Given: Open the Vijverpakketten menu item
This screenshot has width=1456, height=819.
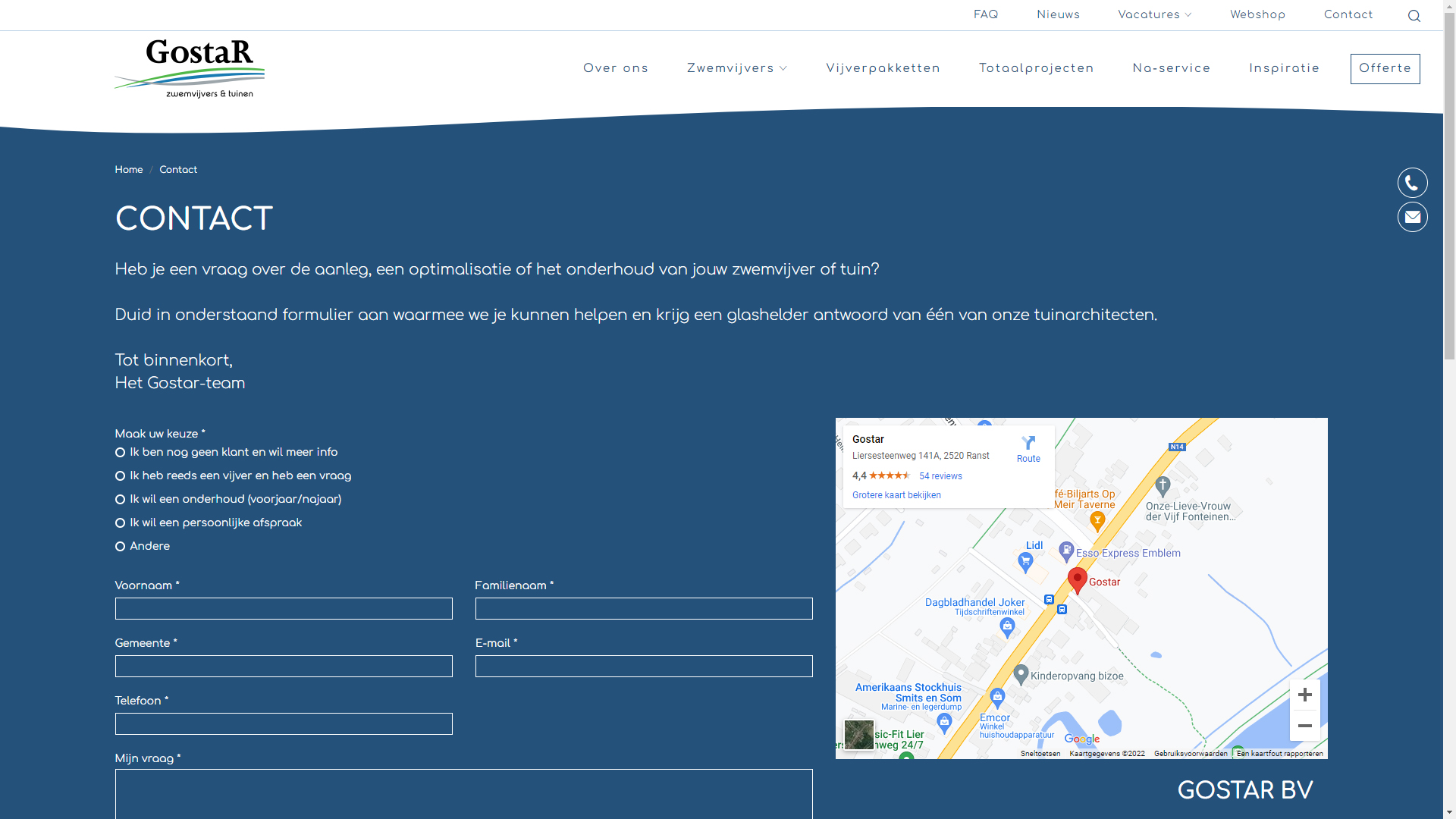Looking at the screenshot, I should tap(883, 68).
